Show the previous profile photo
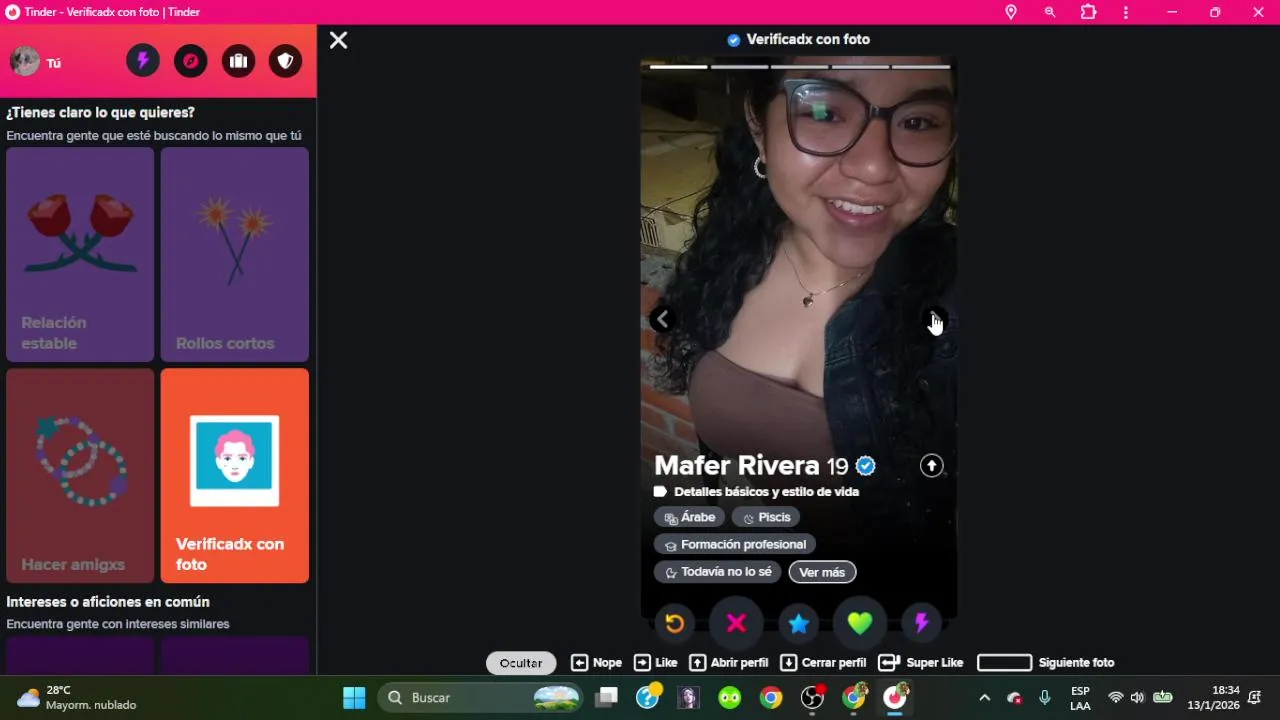The width and height of the screenshot is (1280, 720). [662, 319]
